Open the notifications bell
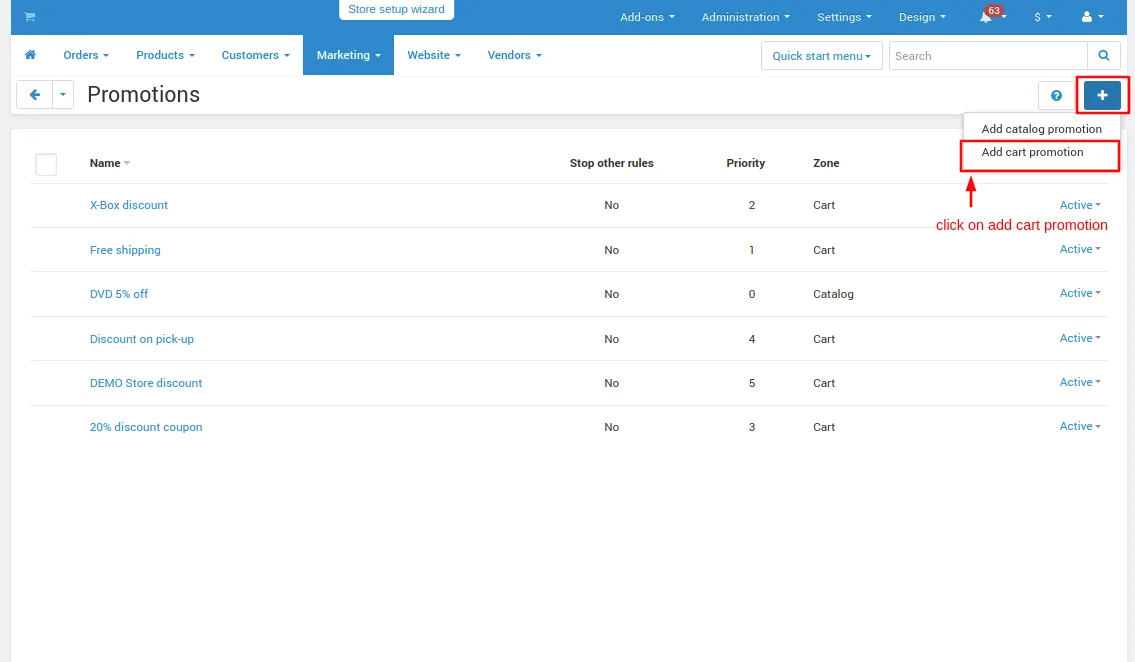 [x=990, y=16]
